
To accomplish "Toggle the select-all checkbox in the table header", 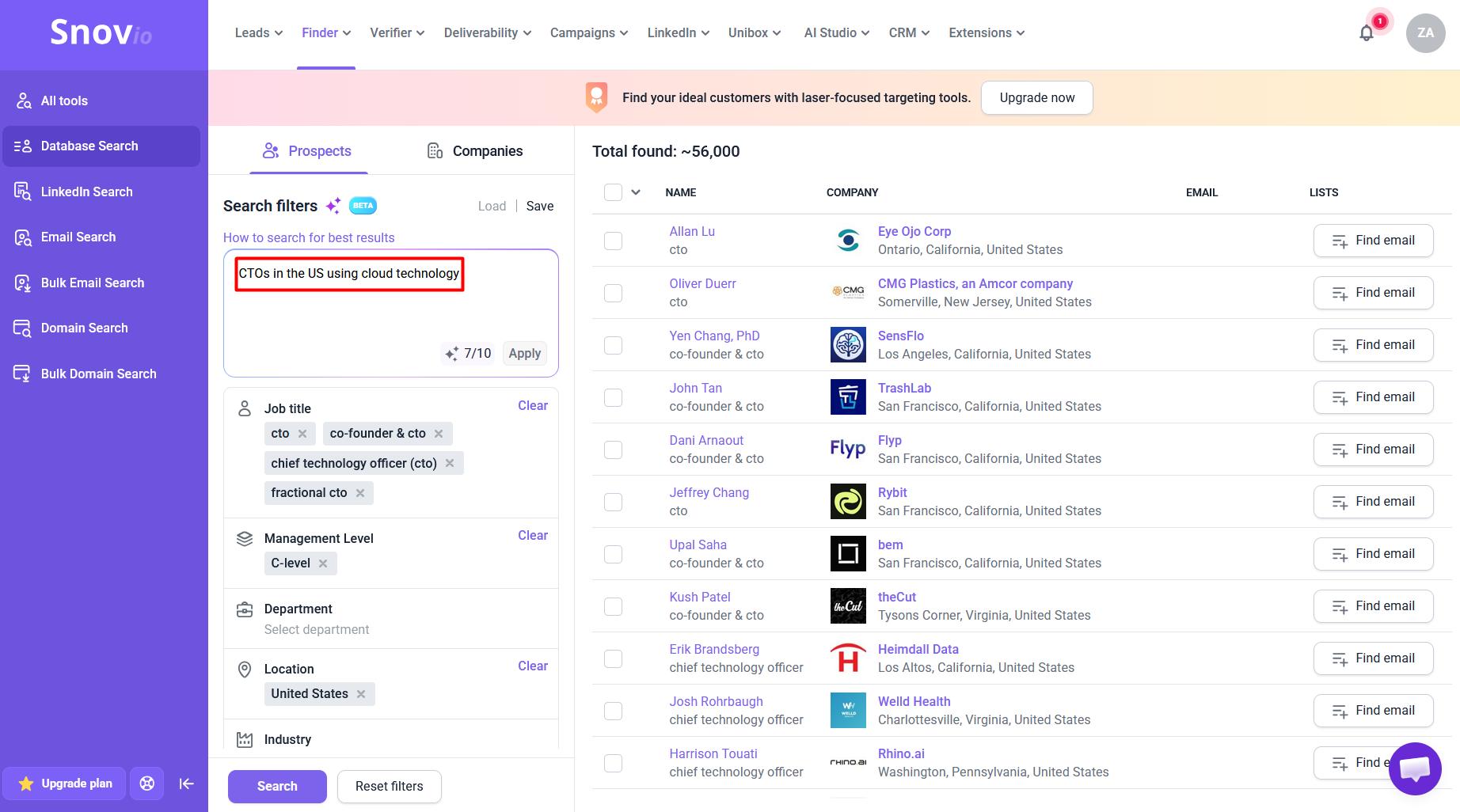I will click(x=613, y=192).
